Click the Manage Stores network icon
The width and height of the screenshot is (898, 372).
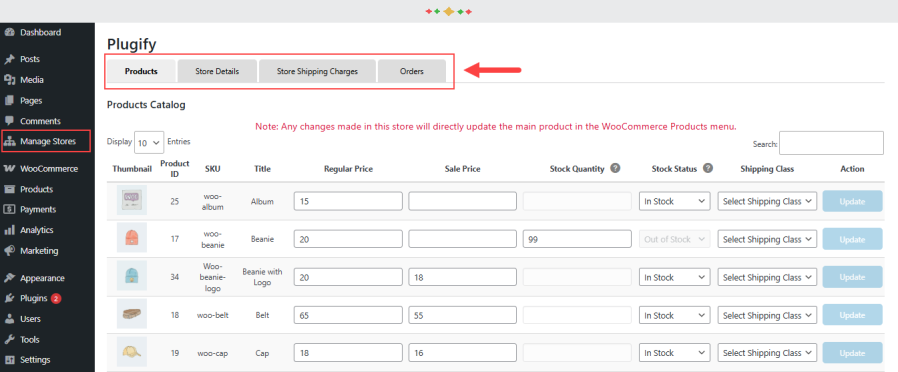pos(9,141)
